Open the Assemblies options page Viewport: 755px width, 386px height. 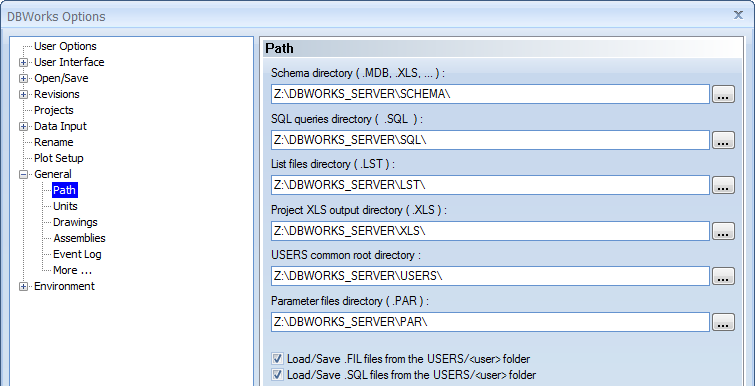(79, 238)
